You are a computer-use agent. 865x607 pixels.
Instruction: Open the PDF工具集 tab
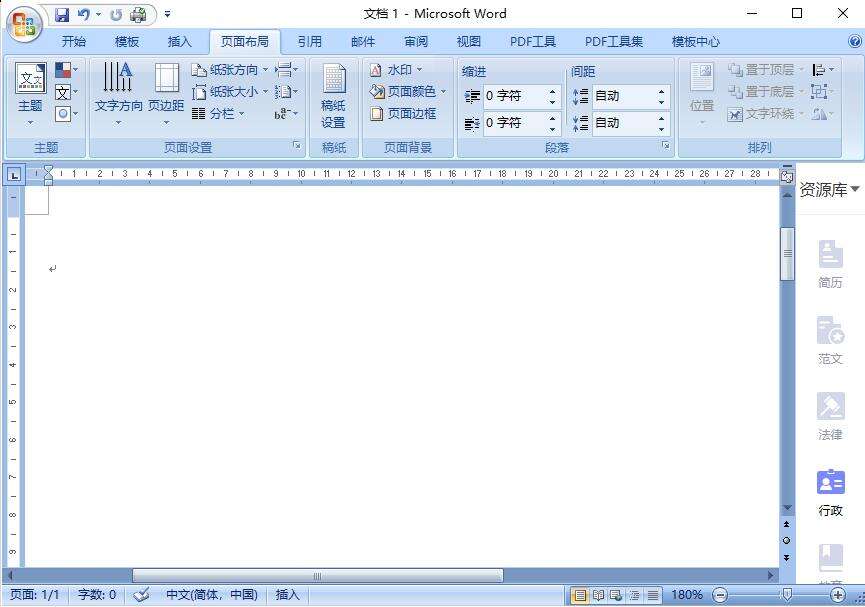pos(613,41)
